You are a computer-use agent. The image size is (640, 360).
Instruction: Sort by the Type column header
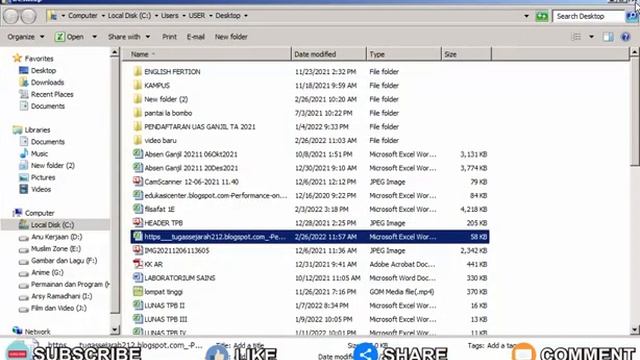pos(403,54)
